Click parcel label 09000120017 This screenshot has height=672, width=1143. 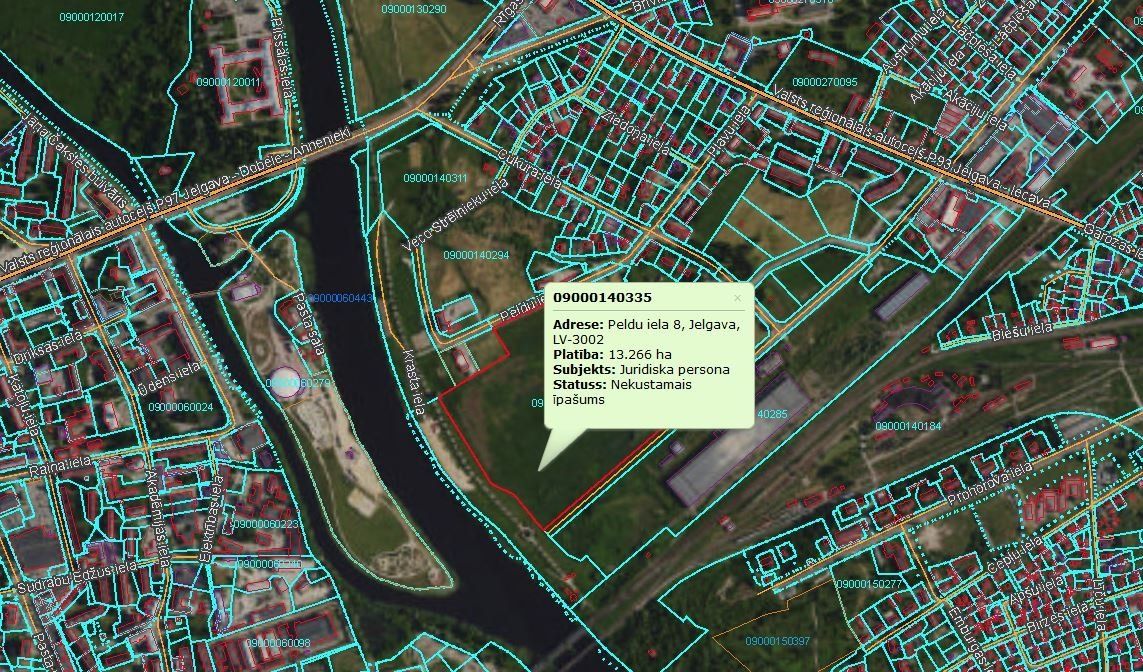coord(92,17)
